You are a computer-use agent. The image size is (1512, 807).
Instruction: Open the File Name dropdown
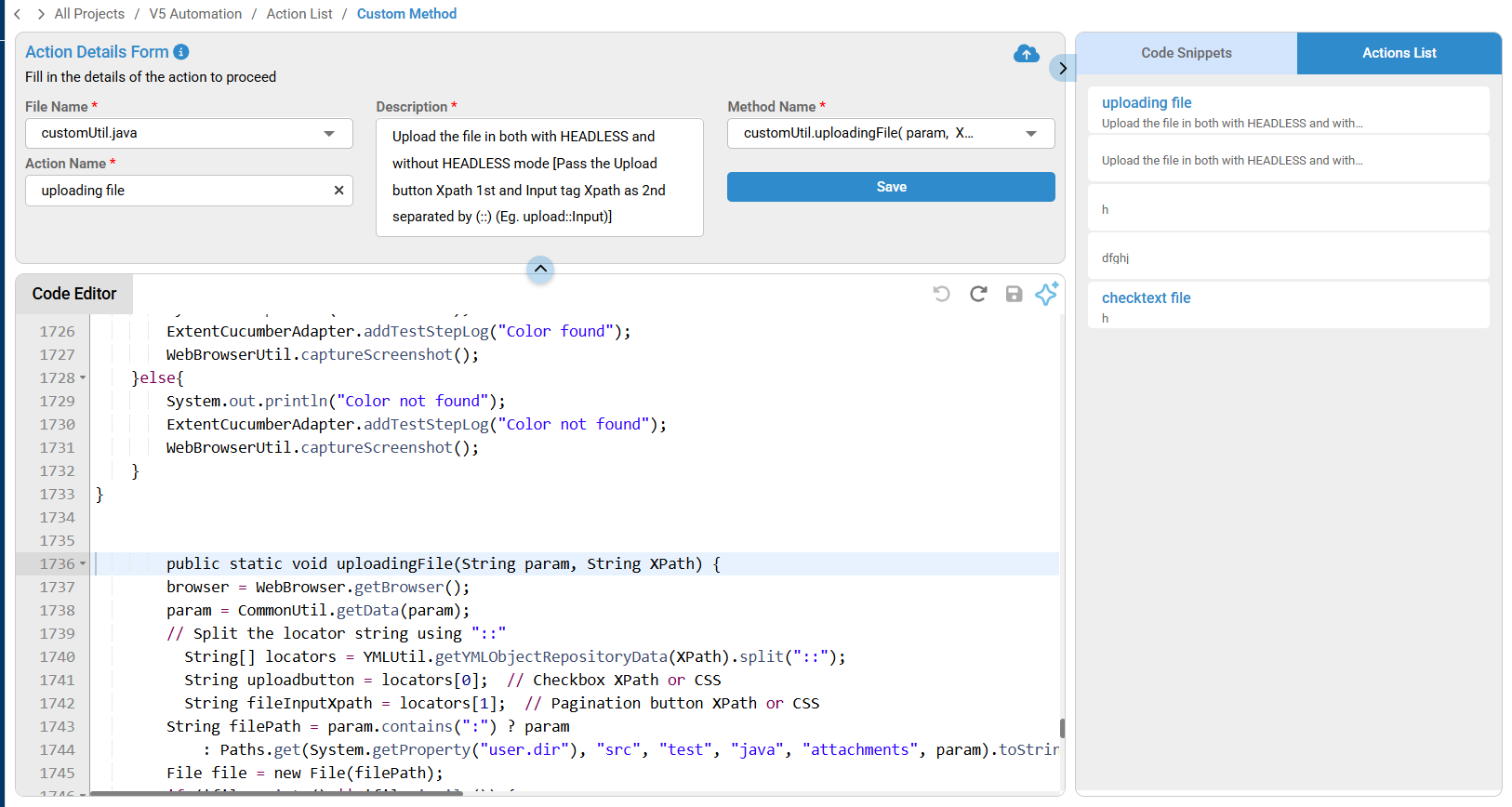click(x=329, y=134)
